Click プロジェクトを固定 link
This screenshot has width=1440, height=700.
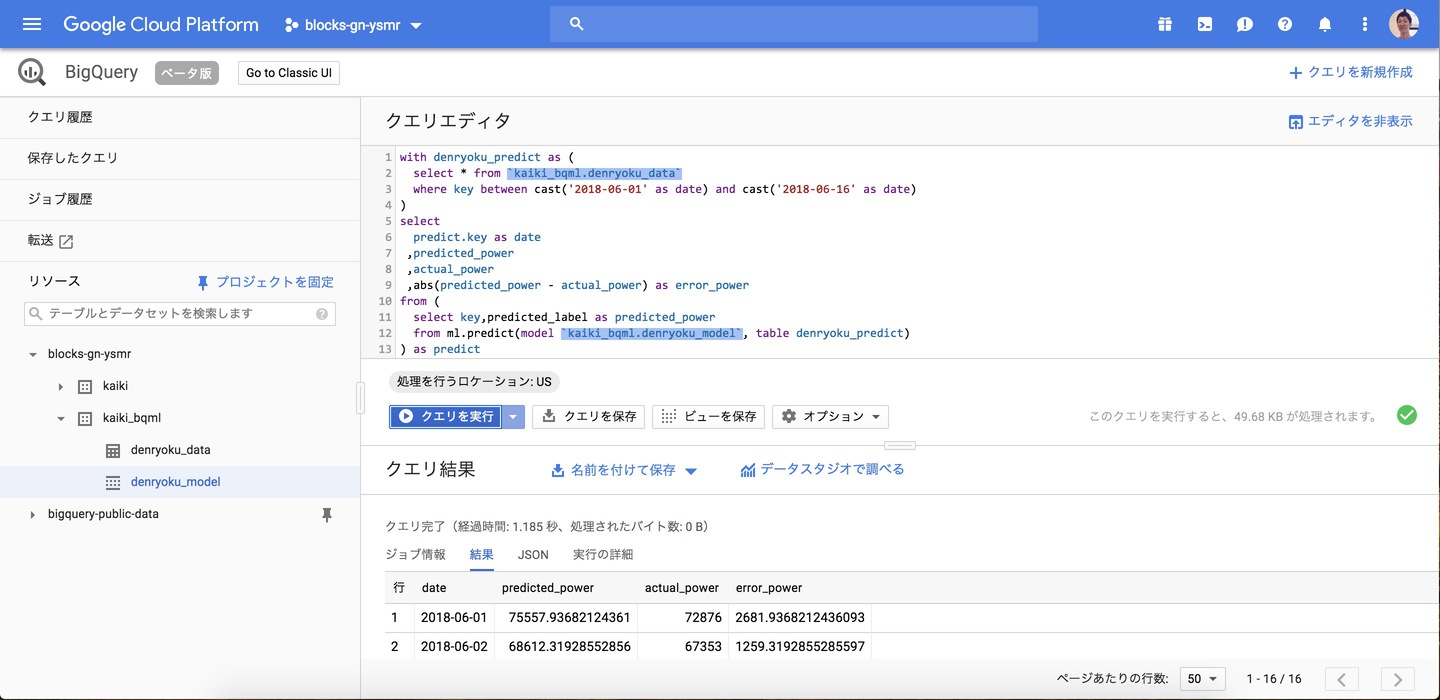pos(265,282)
